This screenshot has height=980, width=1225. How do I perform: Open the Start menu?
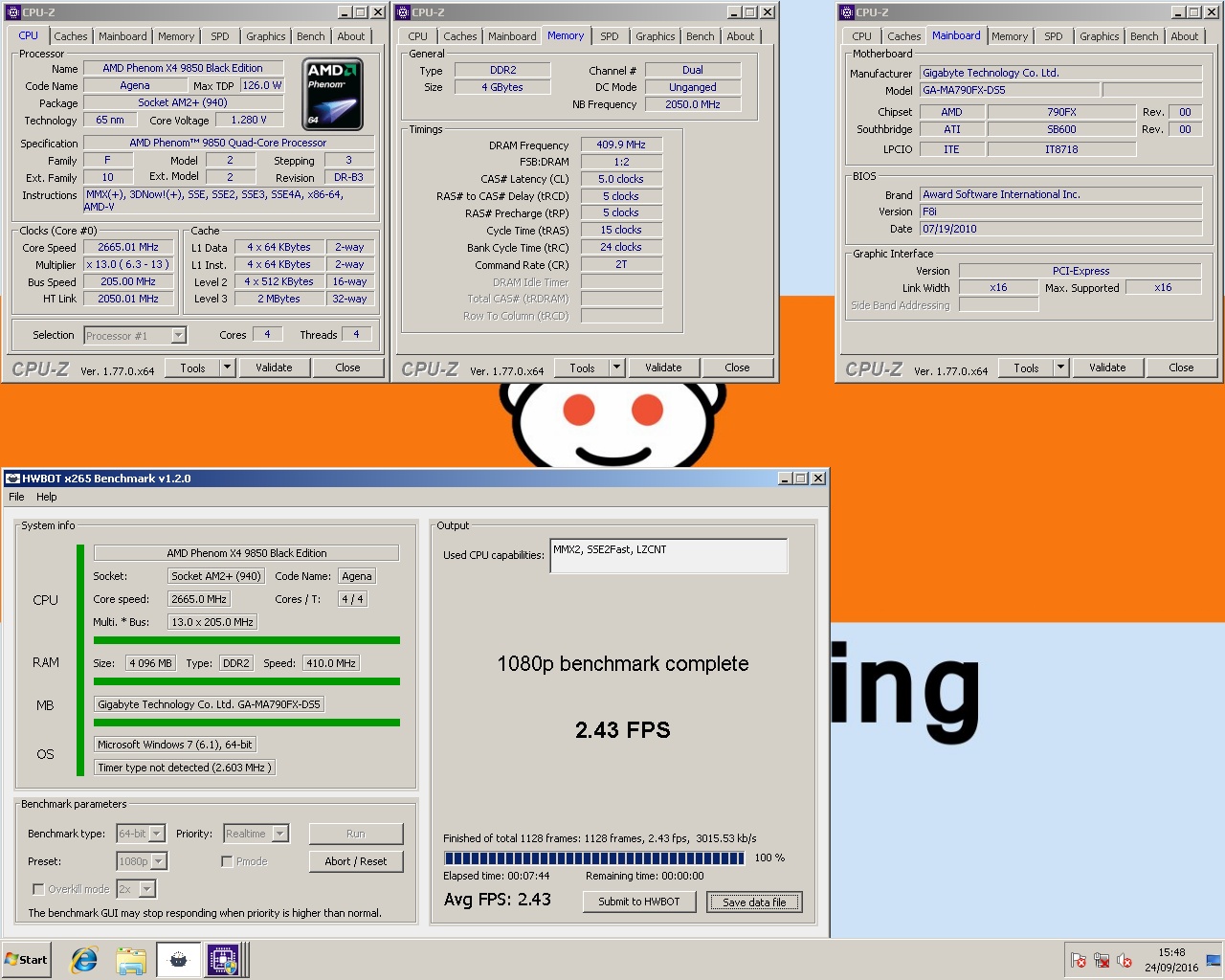(x=27, y=960)
